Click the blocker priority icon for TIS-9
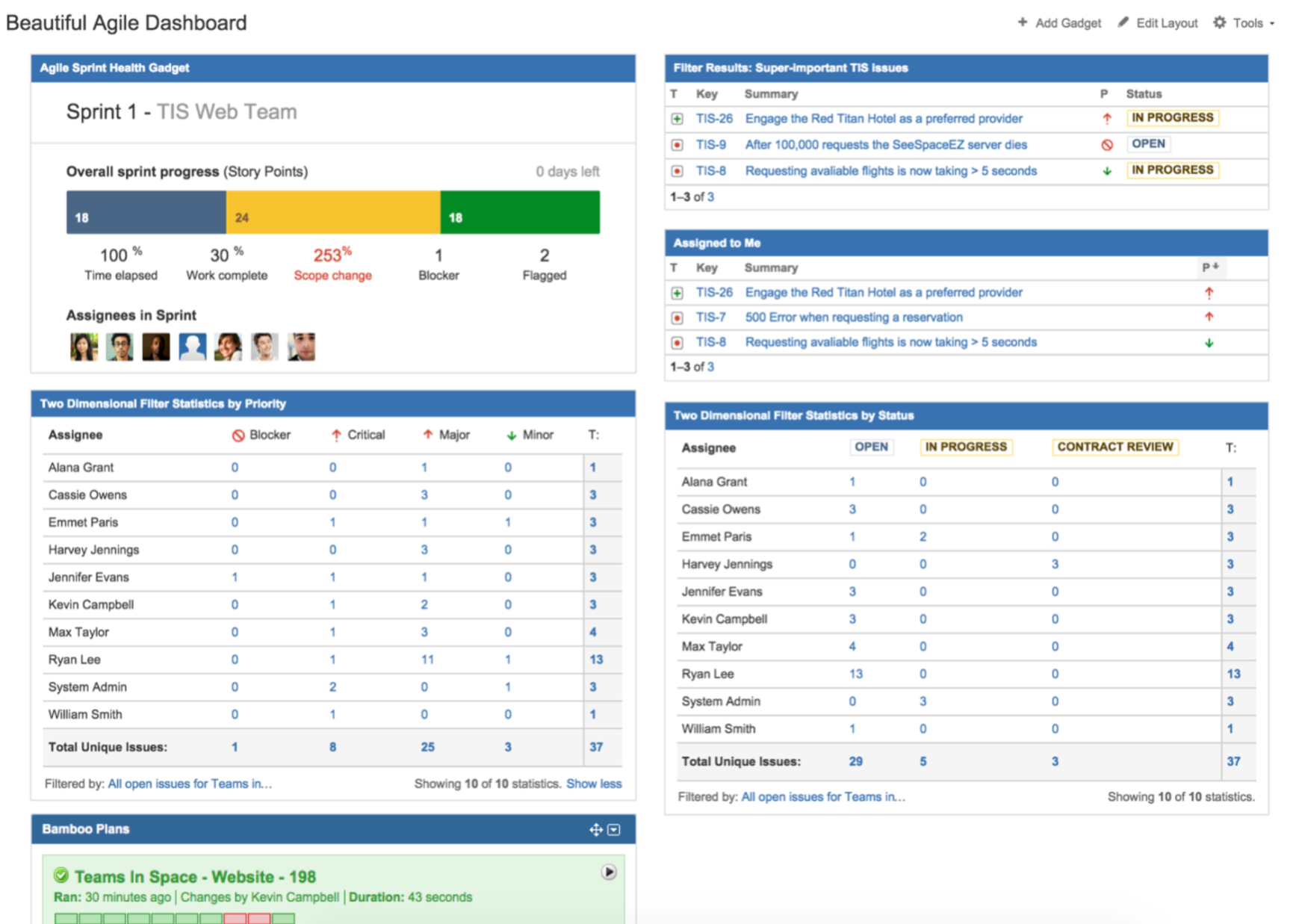This screenshot has width=1293, height=924. pos(1107,145)
